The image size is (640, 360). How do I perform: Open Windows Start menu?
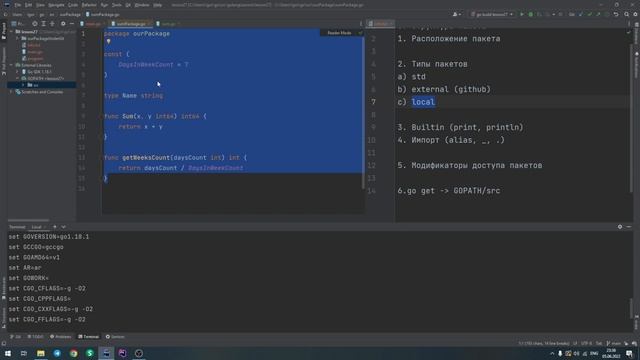tap(7, 353)
